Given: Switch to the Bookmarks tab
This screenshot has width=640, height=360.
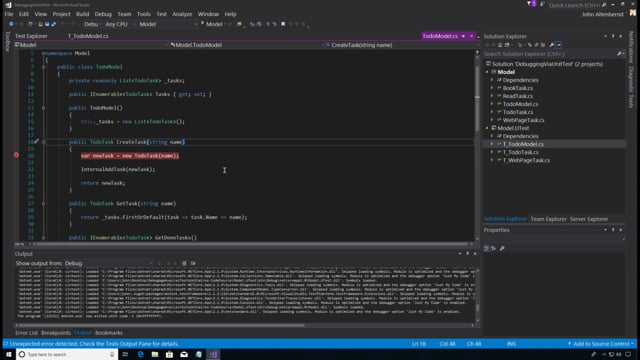Looking at the screenshot, I should (109, 333).
